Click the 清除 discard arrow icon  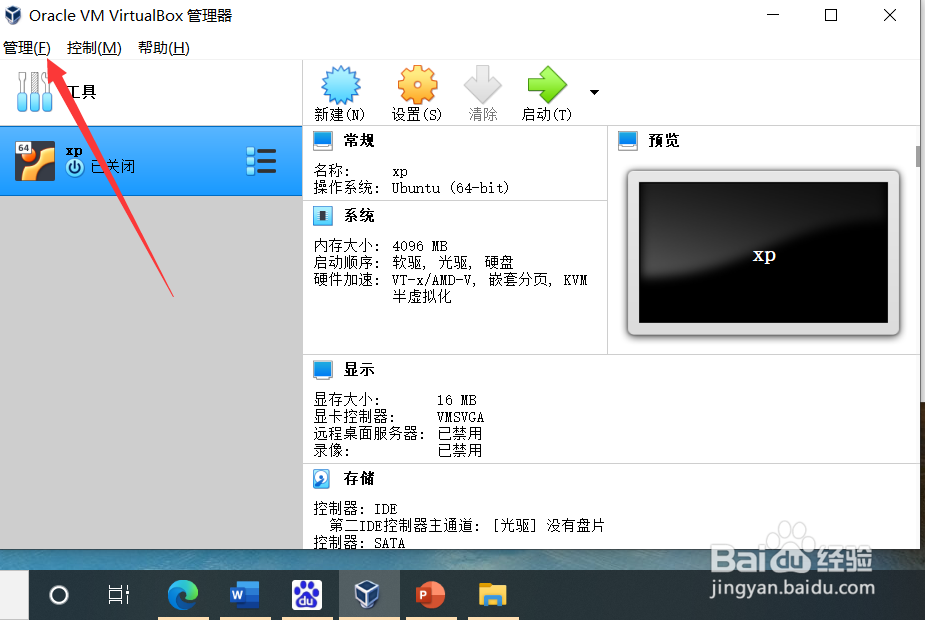(483, 85)
